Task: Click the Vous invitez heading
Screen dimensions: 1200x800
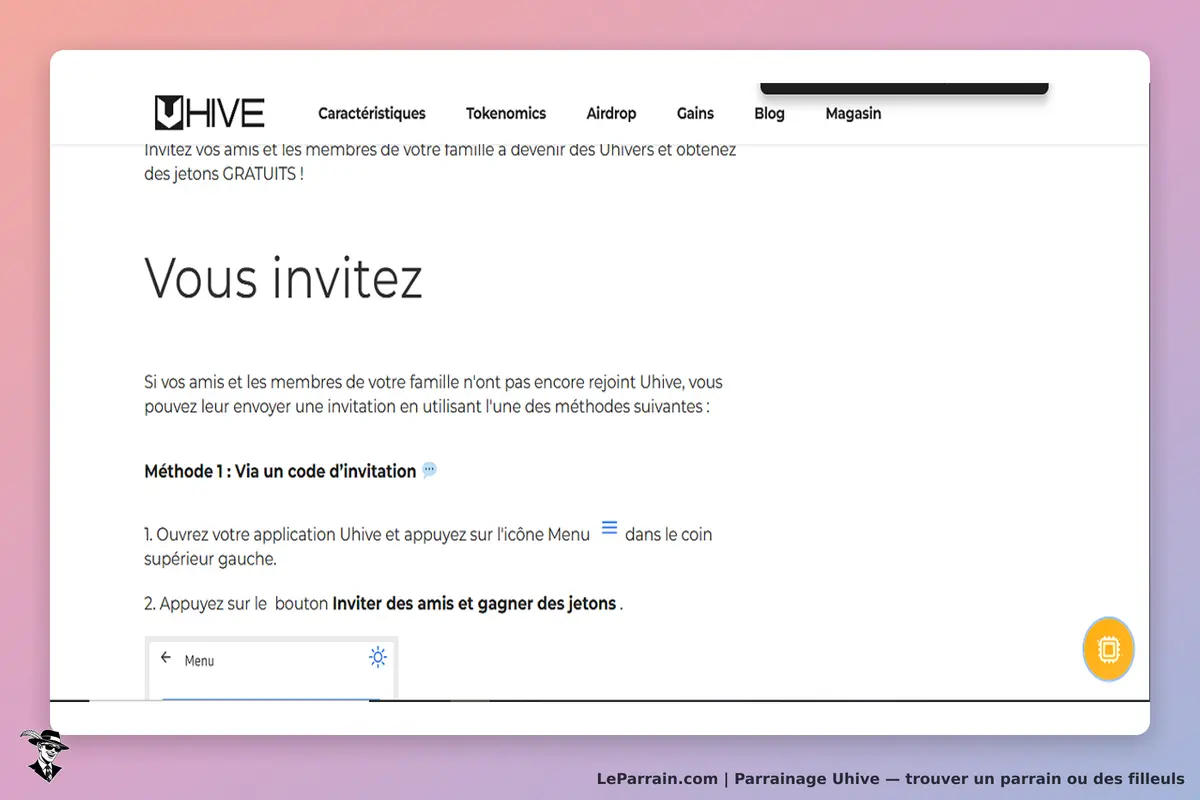Action: click(x=284, y=278)
